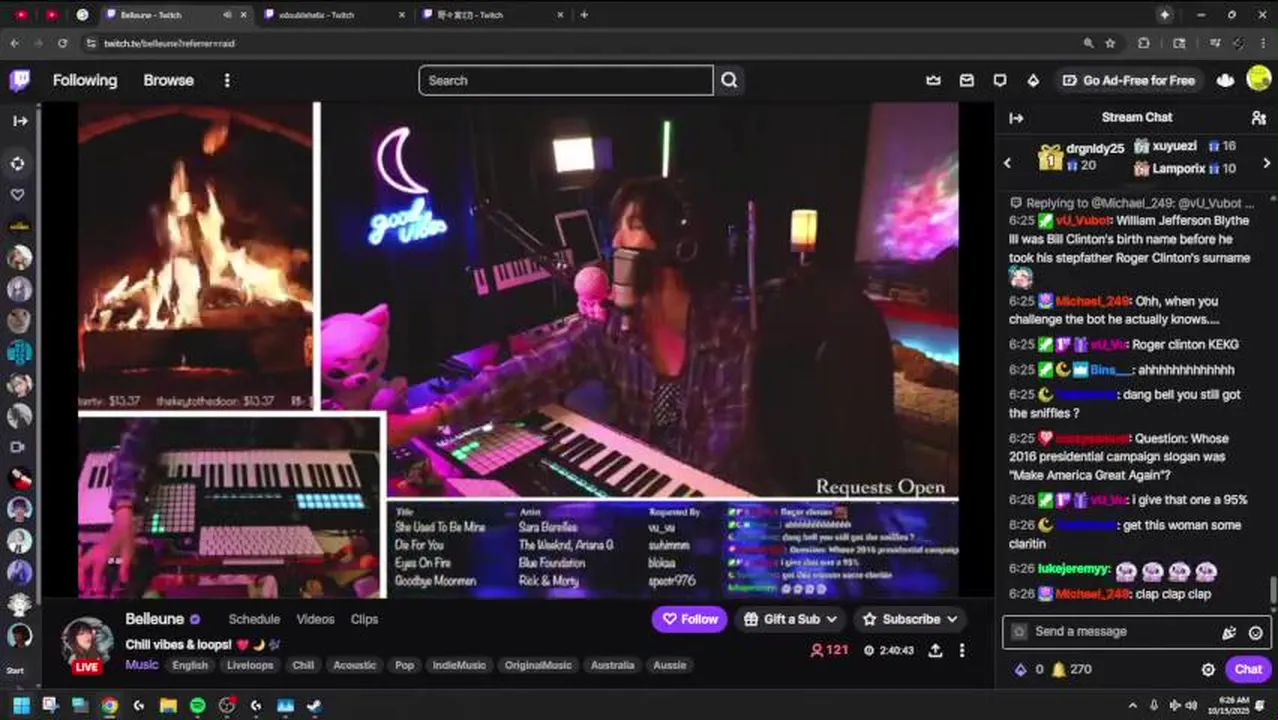
Task: Open the Belleune Videos tab
Action: 315,619
